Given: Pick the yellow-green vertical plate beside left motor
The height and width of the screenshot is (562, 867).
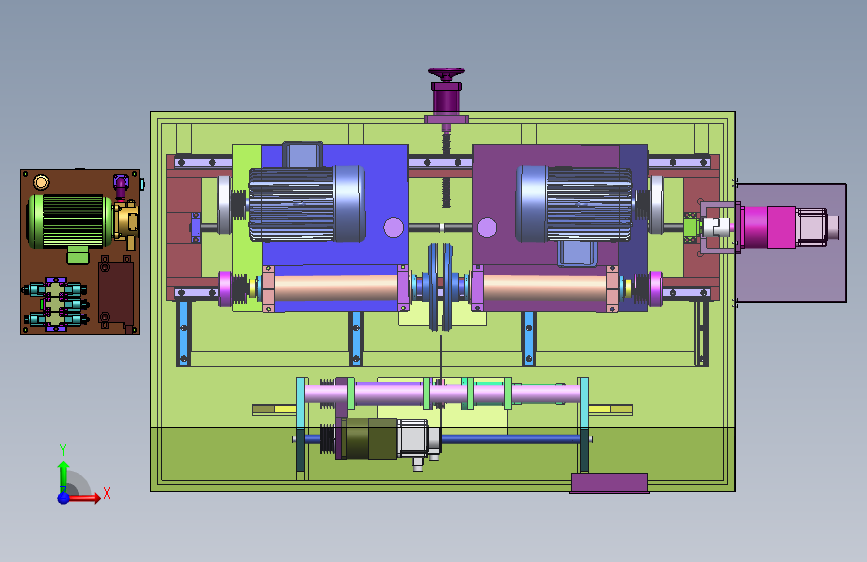Looking at the screenshot, I should 247,228.
